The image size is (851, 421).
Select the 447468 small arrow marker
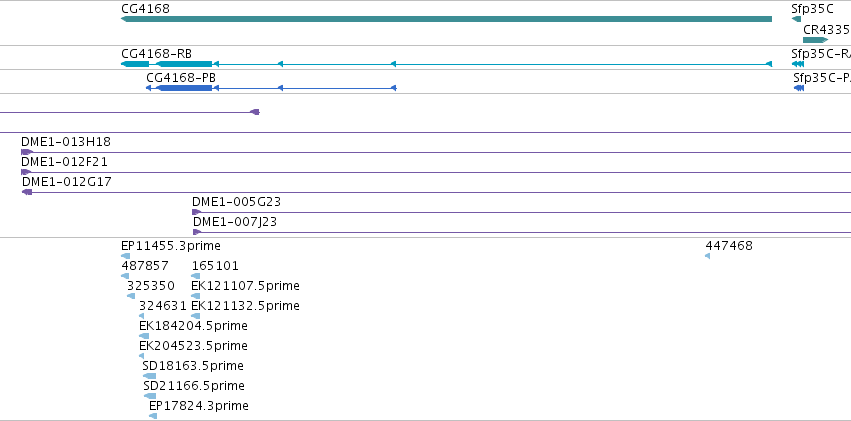click(707, 256)
